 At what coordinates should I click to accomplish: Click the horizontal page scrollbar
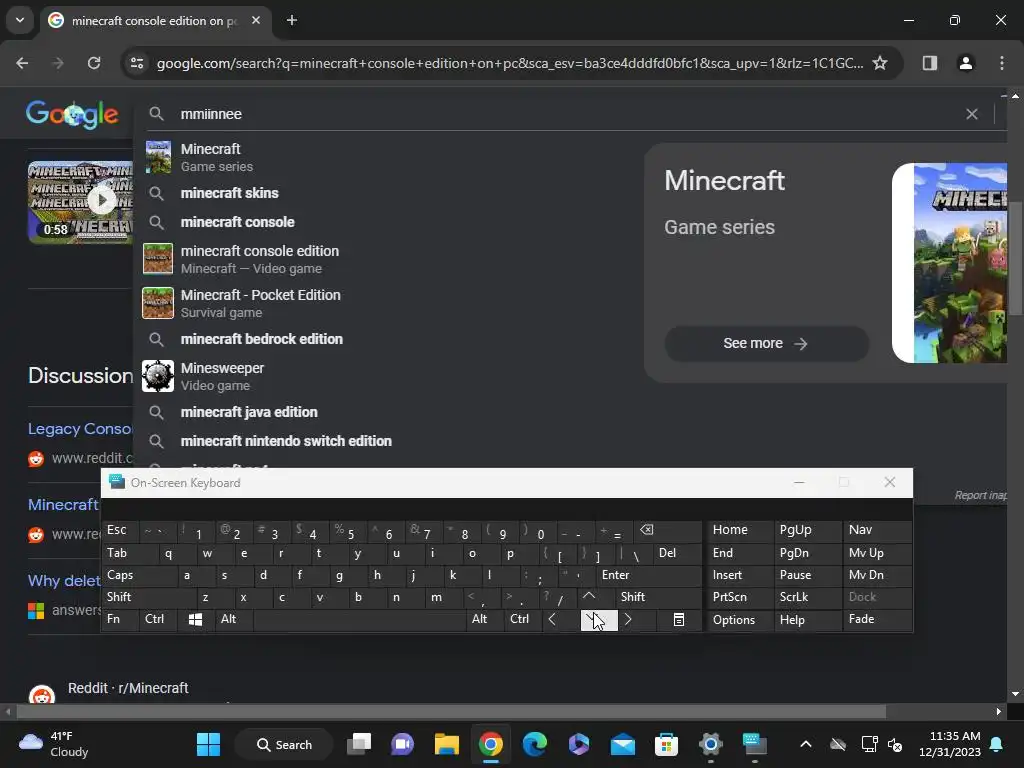(451, 712)
